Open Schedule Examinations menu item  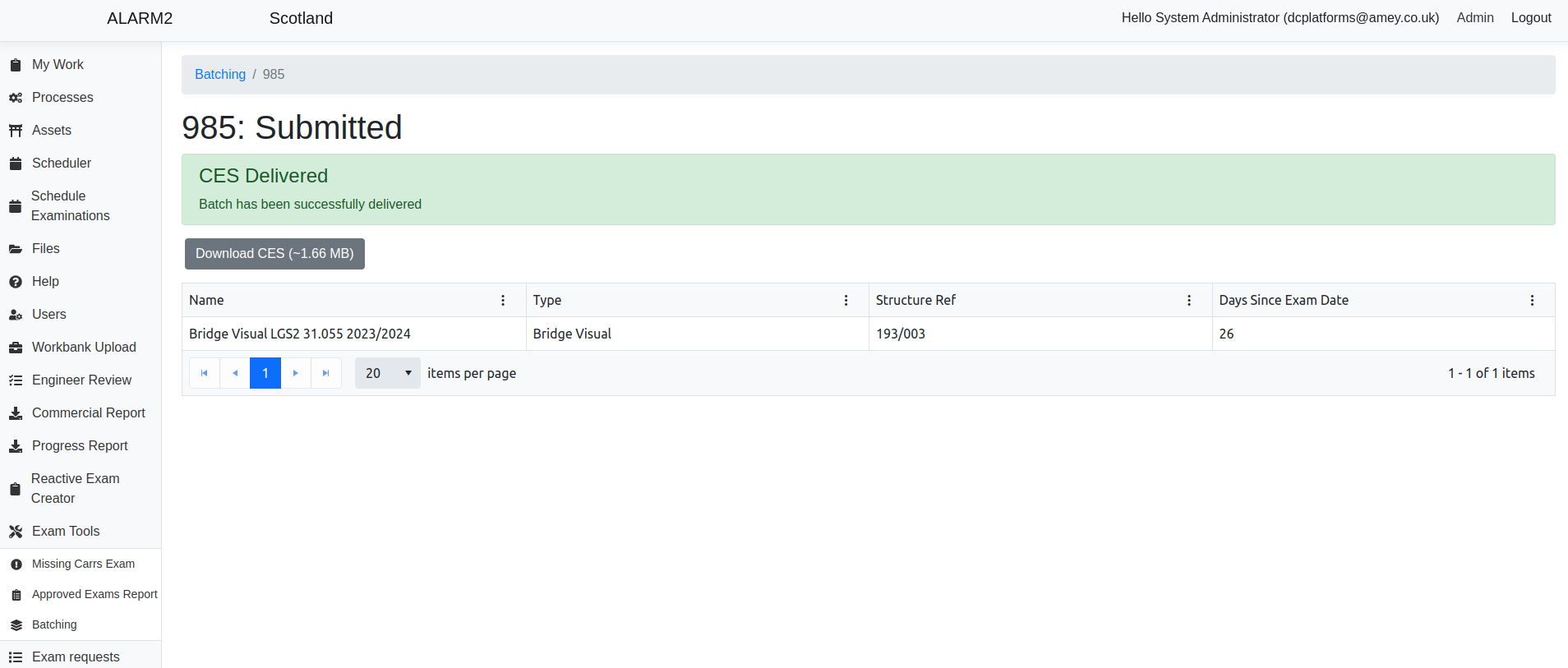point(71,205)
